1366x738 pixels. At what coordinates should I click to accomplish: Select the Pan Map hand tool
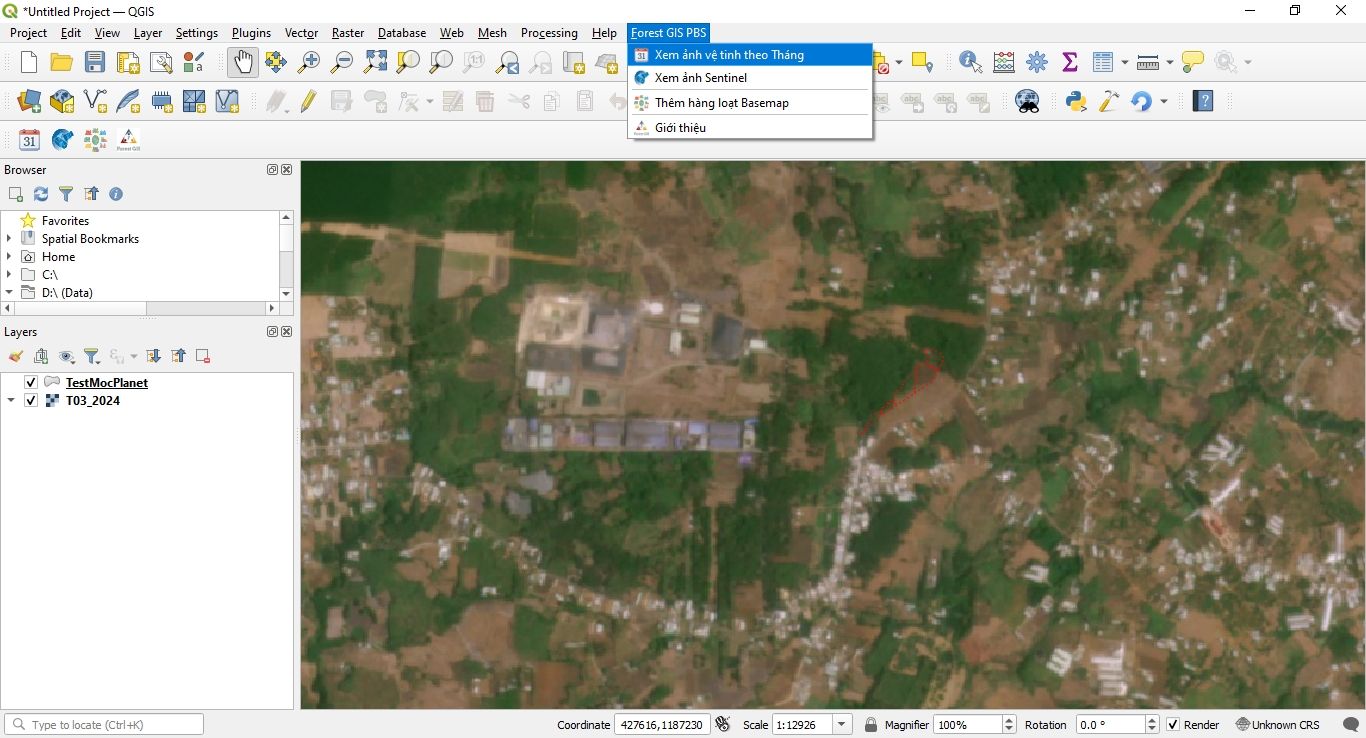[x=243, y=62]
